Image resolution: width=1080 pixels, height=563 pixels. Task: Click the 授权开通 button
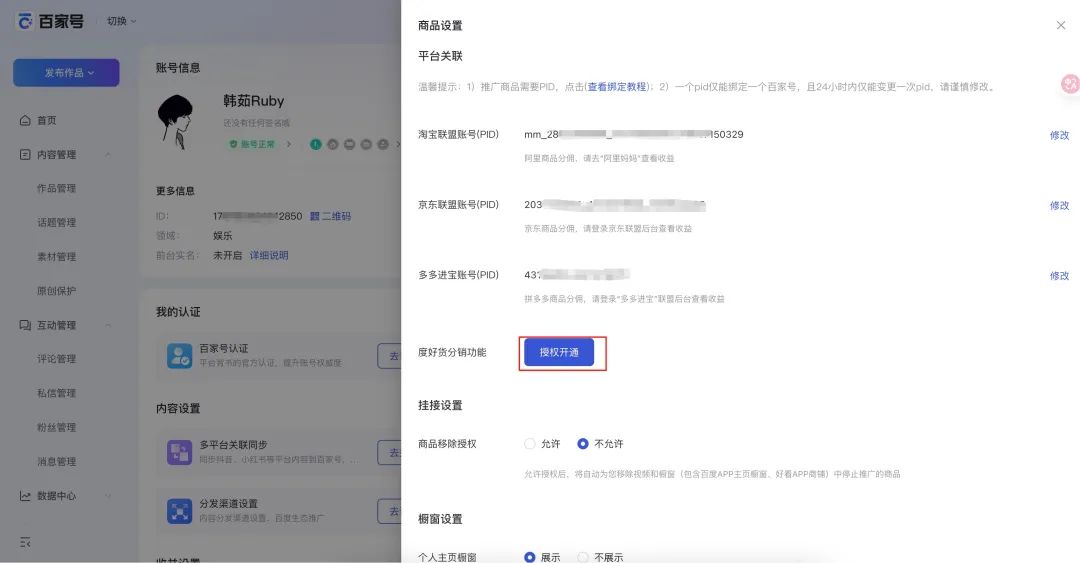click(x=559, y=352)
